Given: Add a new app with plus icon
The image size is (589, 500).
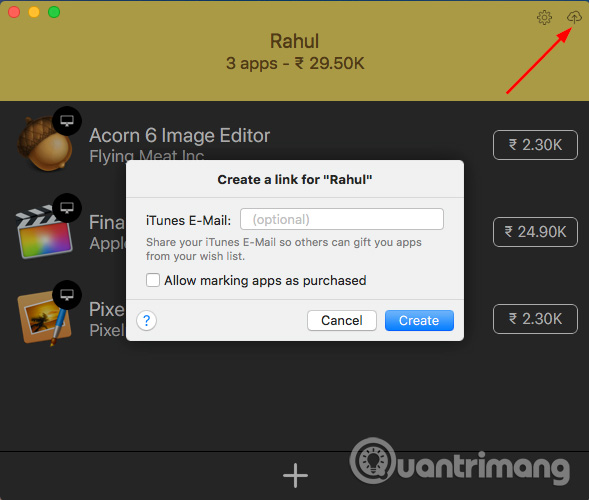Looking at the screenshot, I should [x=295, y=475].
